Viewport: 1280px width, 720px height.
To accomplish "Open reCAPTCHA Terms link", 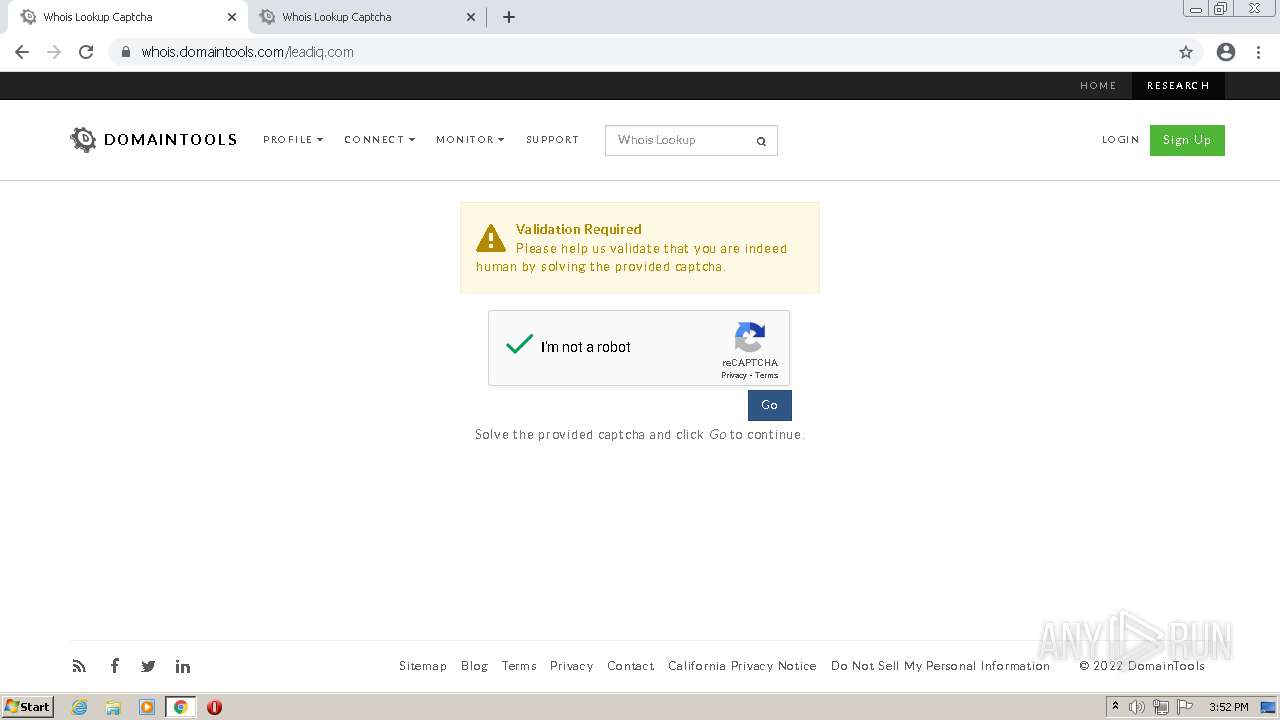I will (766, 376).
